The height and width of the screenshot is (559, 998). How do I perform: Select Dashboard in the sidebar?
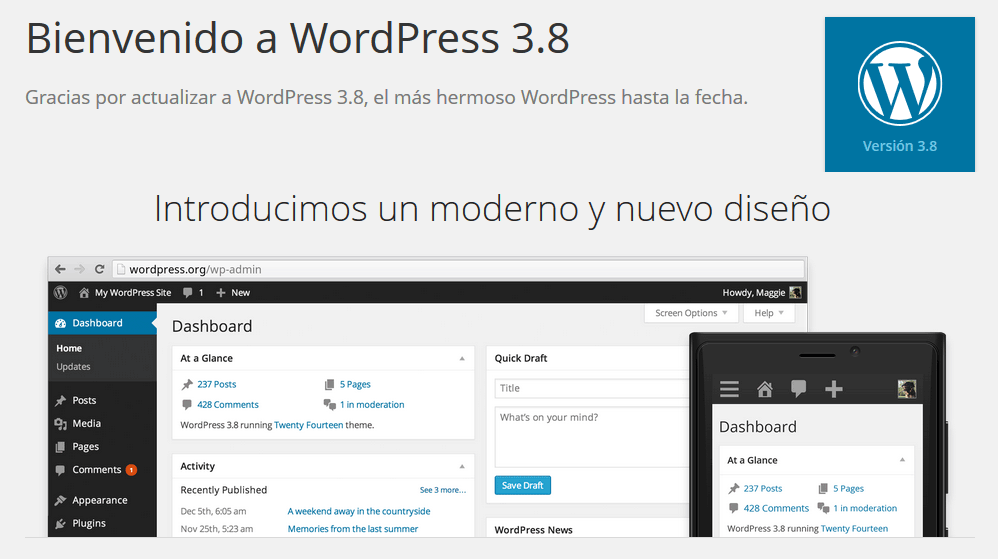(102, 323)
